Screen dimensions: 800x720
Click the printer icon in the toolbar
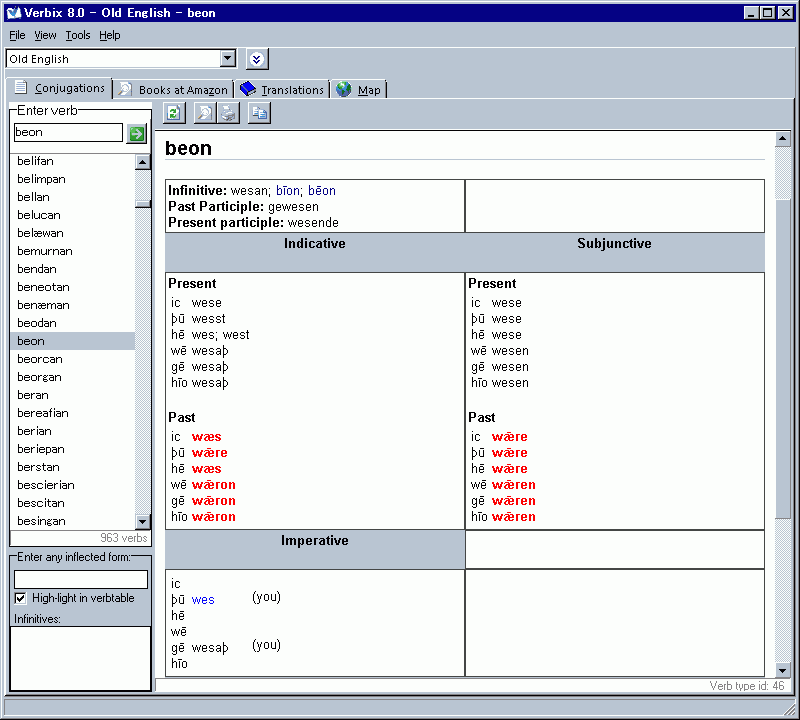[x=229, y=113]
